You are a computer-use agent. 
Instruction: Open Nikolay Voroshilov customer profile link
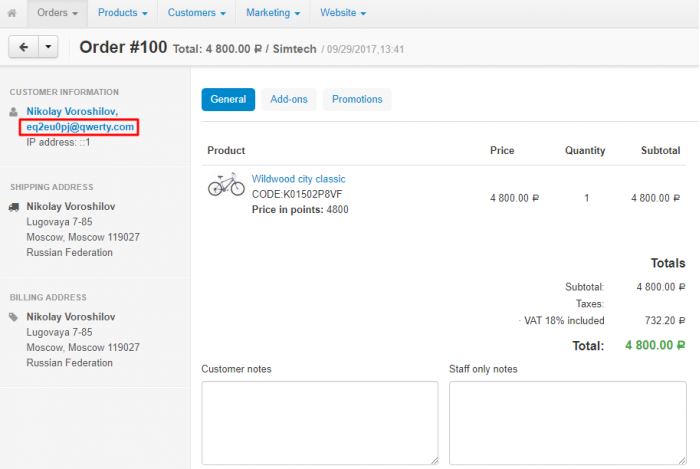point(72,111)
